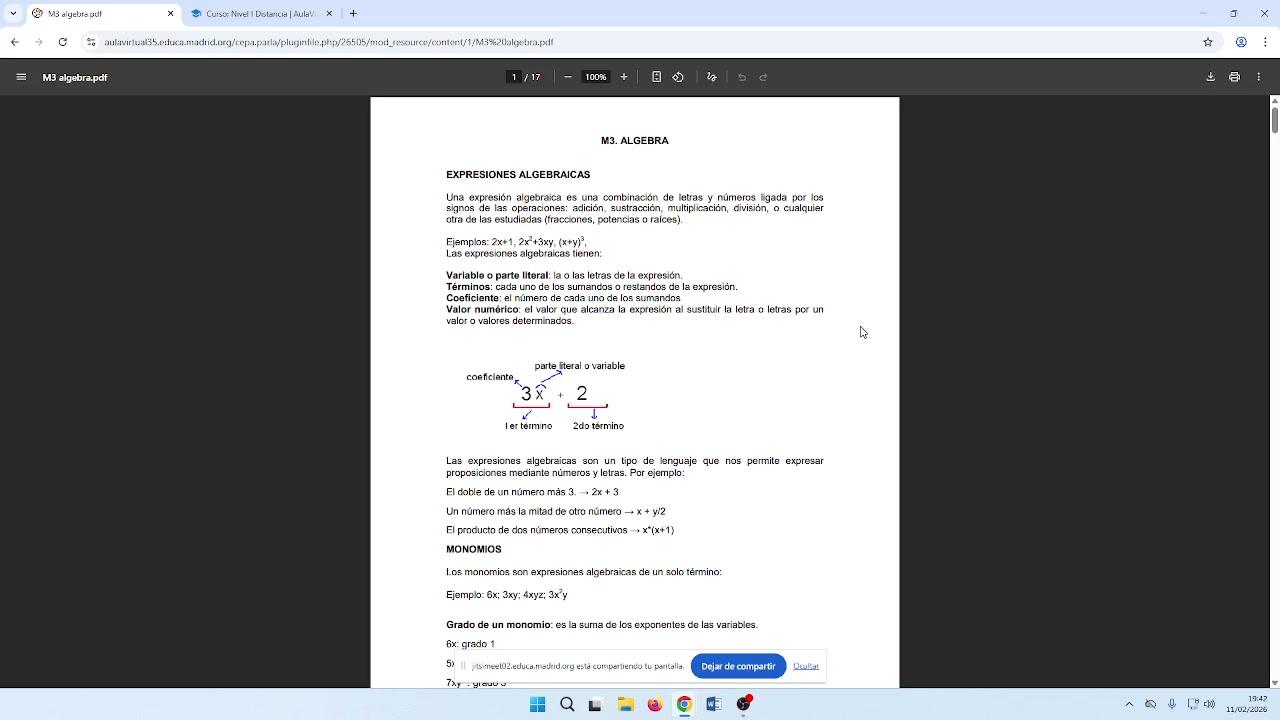Print the PDF document
Image resolution: width=1280 pixels, height=720 pixels.
tap(1234, 77)
